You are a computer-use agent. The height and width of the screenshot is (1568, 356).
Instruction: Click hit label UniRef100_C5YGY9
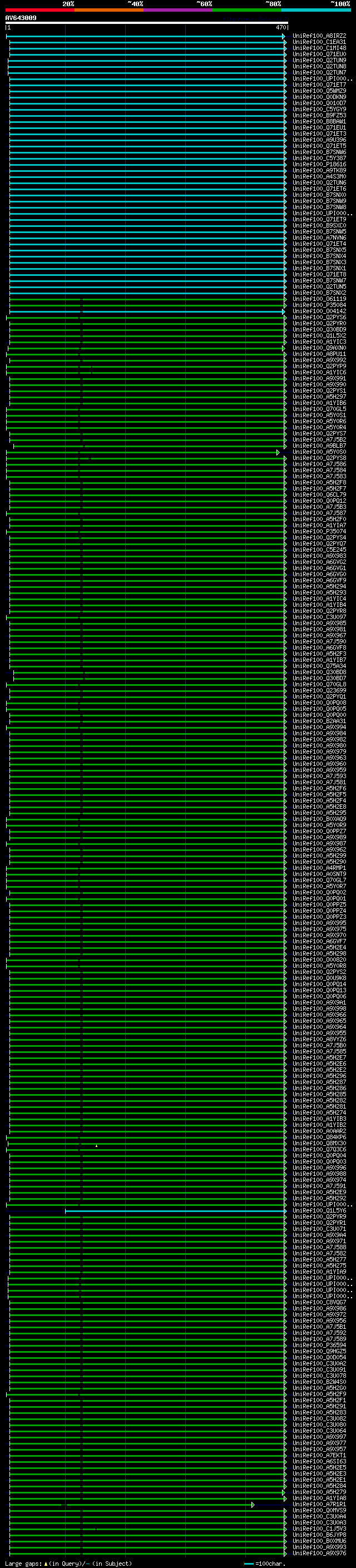click(x=319, y=110)
